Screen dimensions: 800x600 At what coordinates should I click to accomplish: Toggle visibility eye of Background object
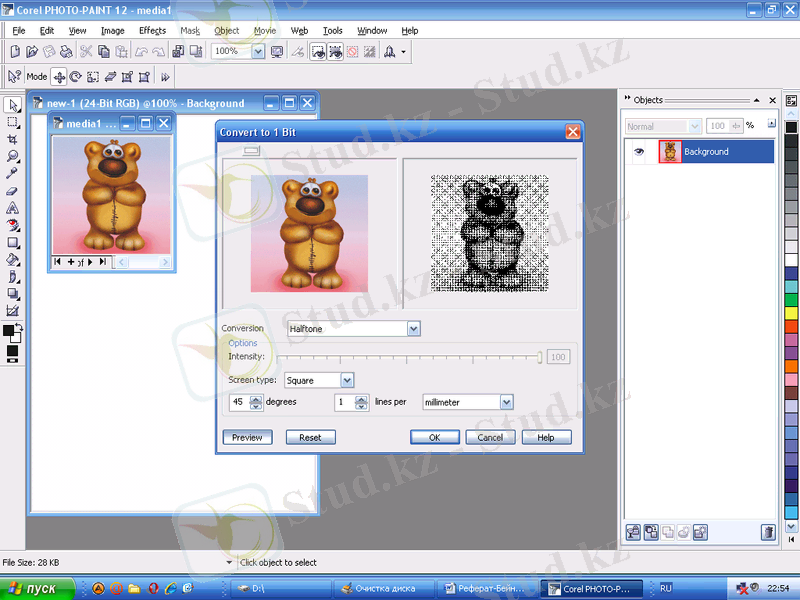point(639,152)
